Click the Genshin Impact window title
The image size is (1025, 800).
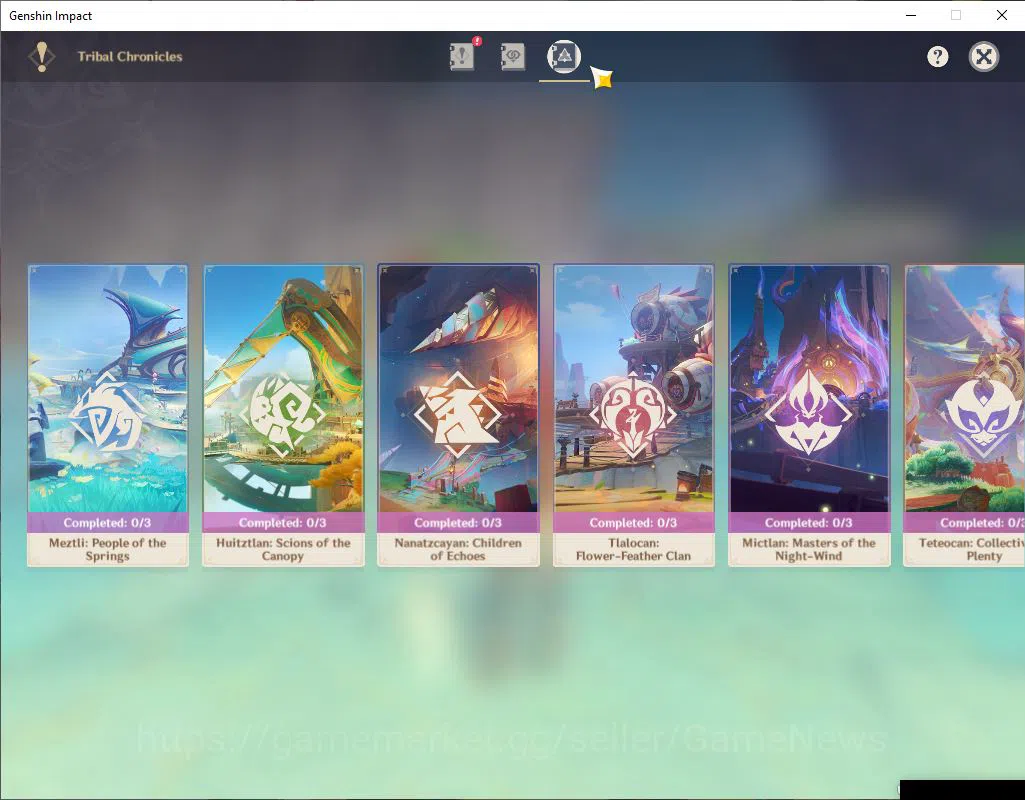[50, 16]
